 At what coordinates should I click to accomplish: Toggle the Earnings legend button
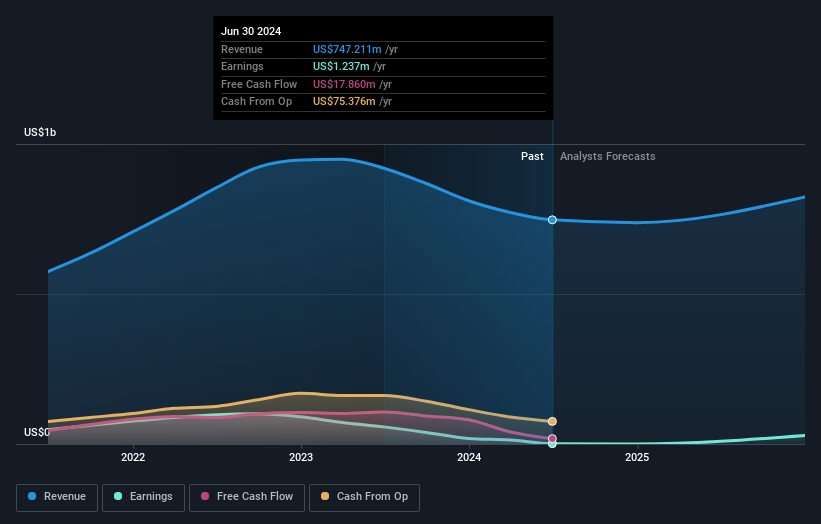(x=143, y=497)
